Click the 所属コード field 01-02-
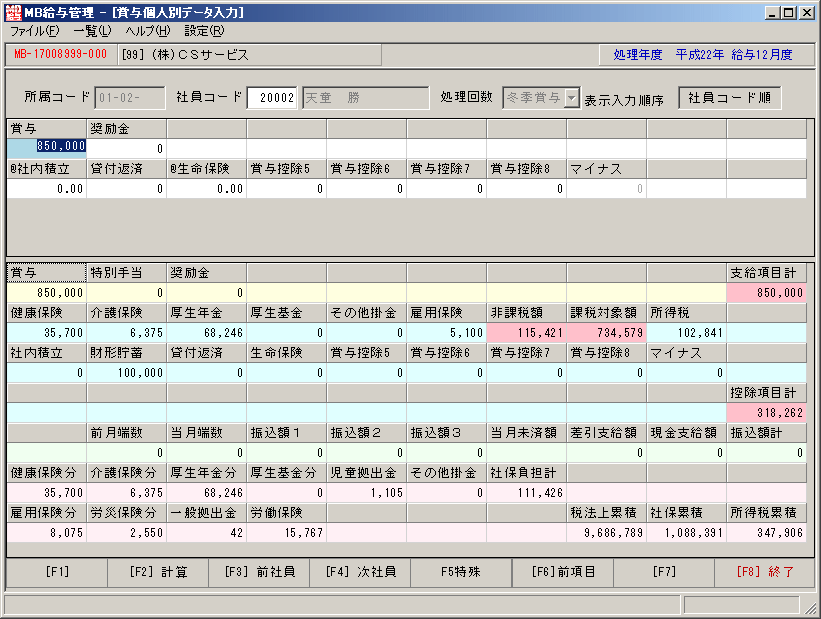 tap(130, 98)
